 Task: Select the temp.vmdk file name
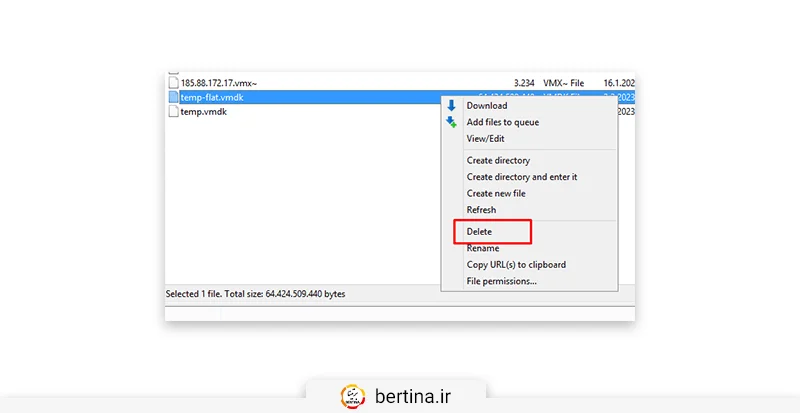coord(203,112)
